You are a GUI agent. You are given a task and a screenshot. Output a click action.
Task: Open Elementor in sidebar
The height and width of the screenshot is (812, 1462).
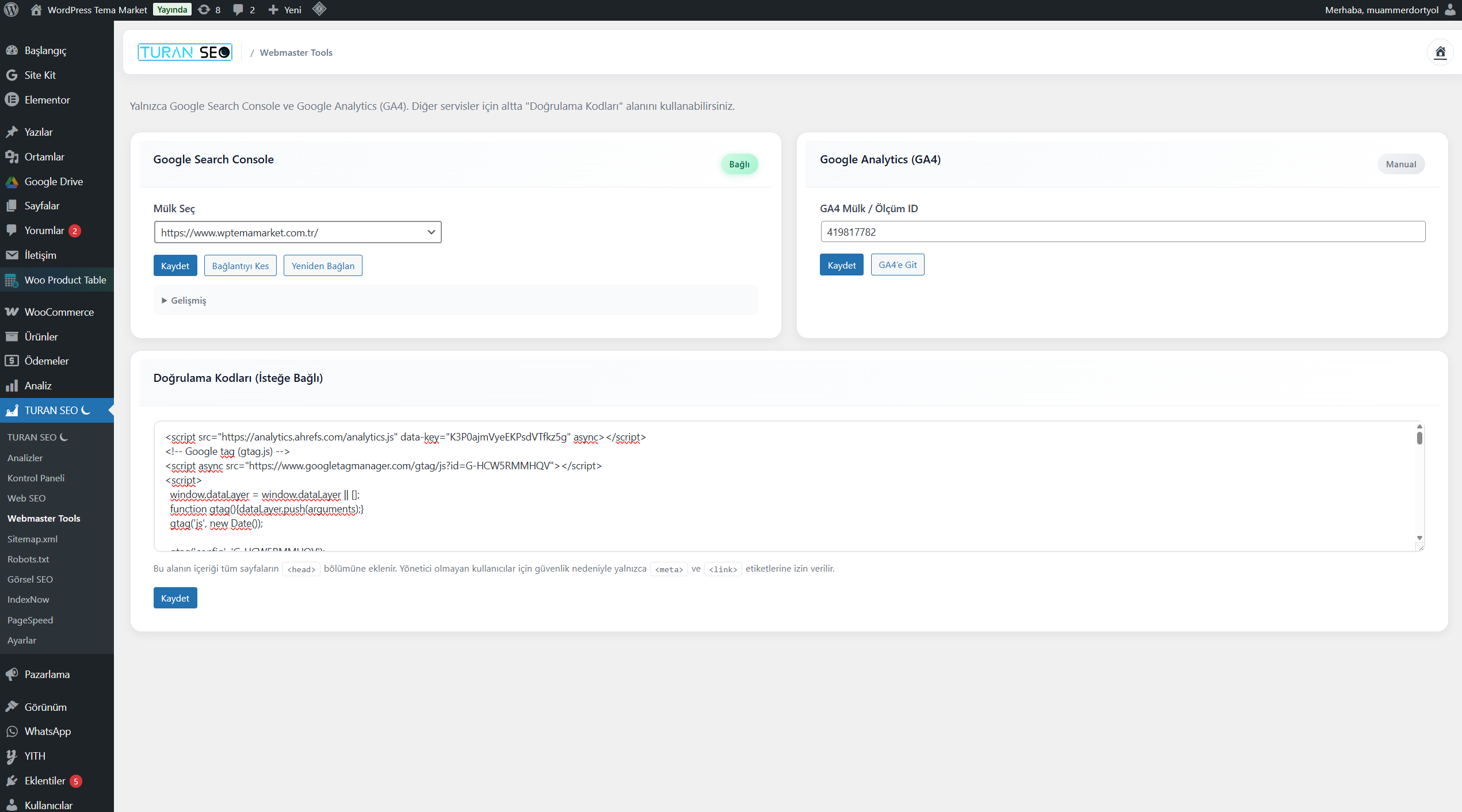[47, 99]
